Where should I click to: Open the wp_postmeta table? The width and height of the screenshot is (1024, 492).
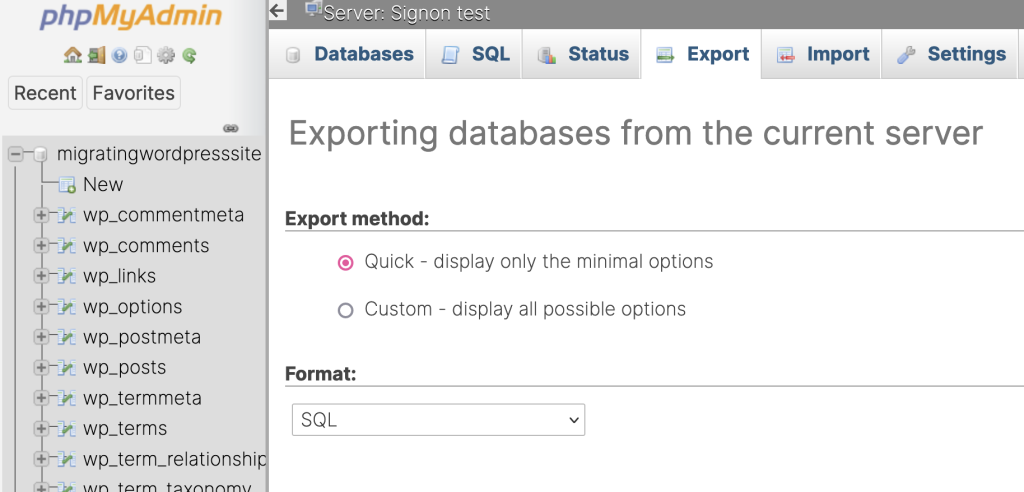(142, 337)
